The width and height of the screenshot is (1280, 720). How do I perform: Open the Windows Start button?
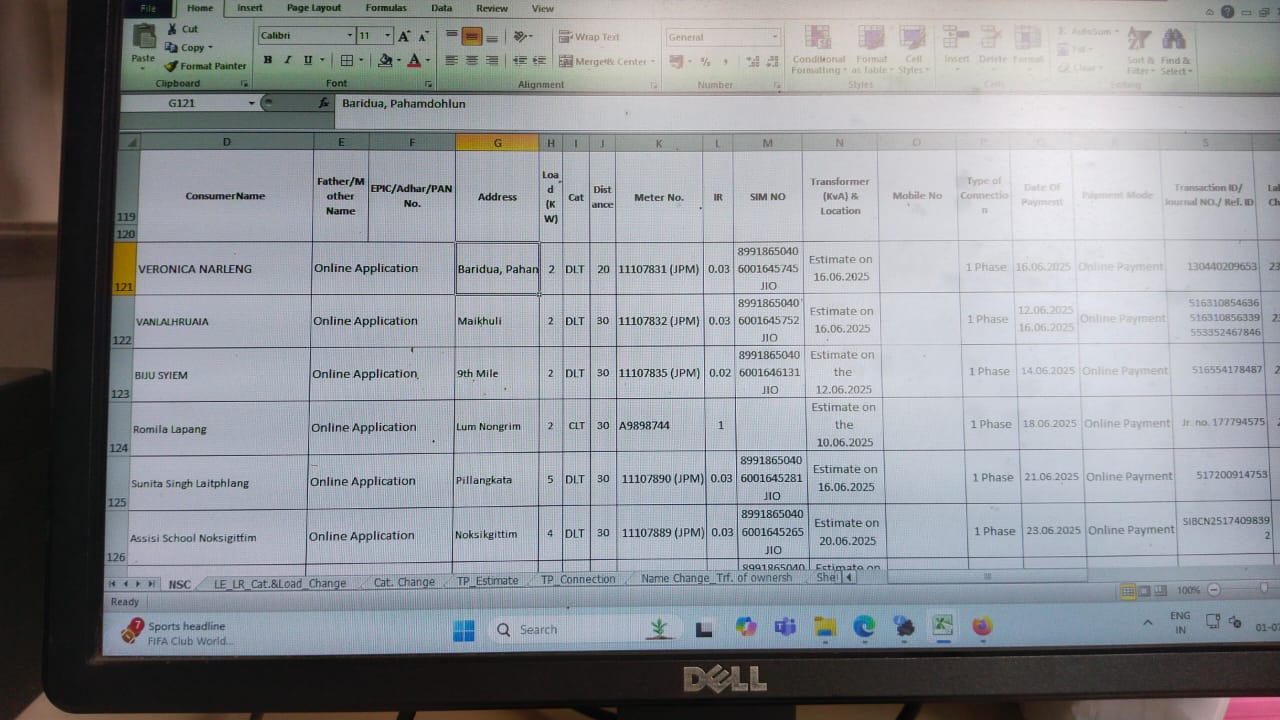(464, 630)
